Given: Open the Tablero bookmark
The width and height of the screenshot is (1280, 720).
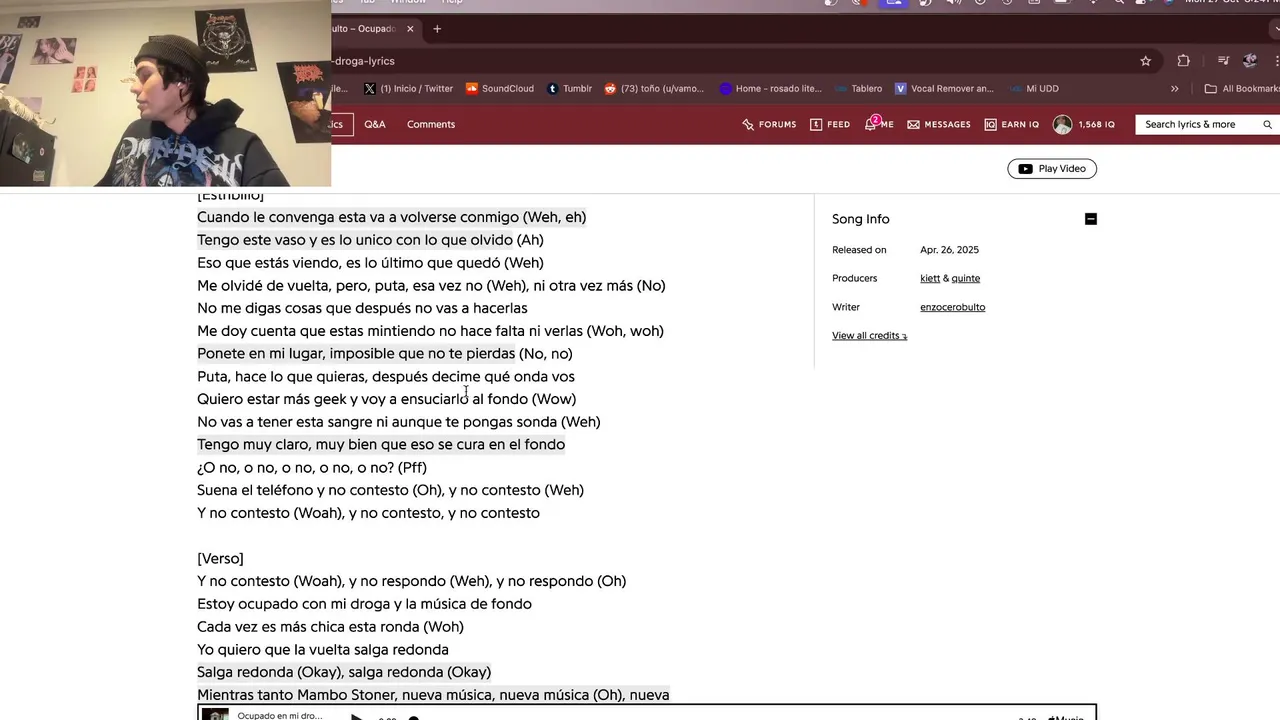Looking at the screenshot, I should point(859,89).
